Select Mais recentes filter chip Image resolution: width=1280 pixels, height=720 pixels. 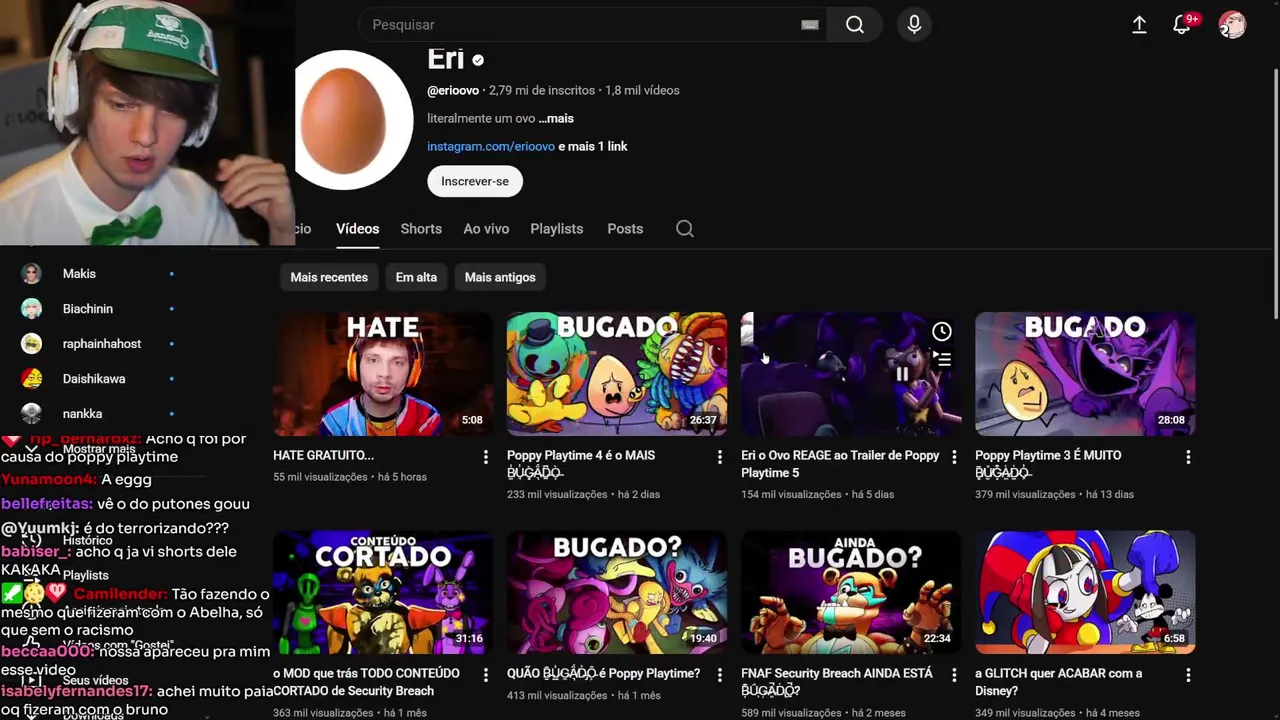329,277
